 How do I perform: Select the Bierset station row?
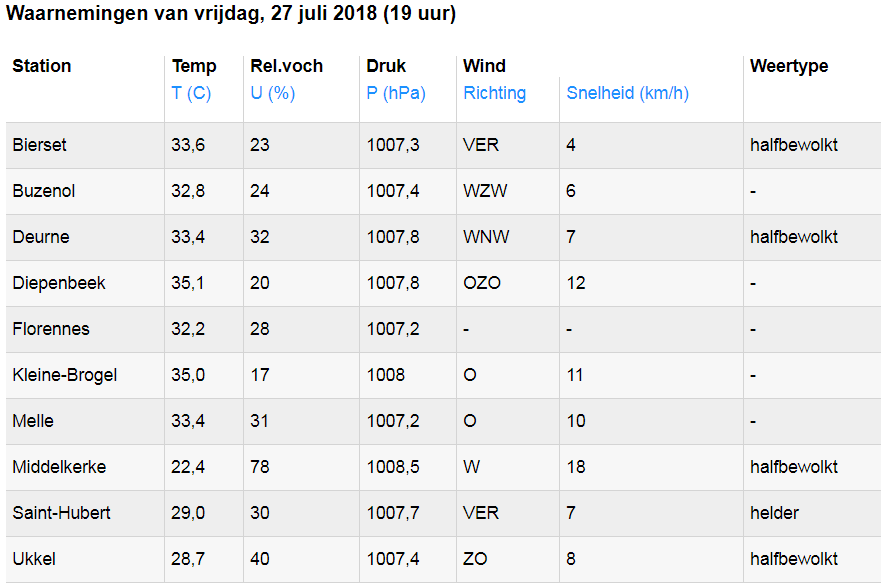pyautogui.click(x=40, y=145)
